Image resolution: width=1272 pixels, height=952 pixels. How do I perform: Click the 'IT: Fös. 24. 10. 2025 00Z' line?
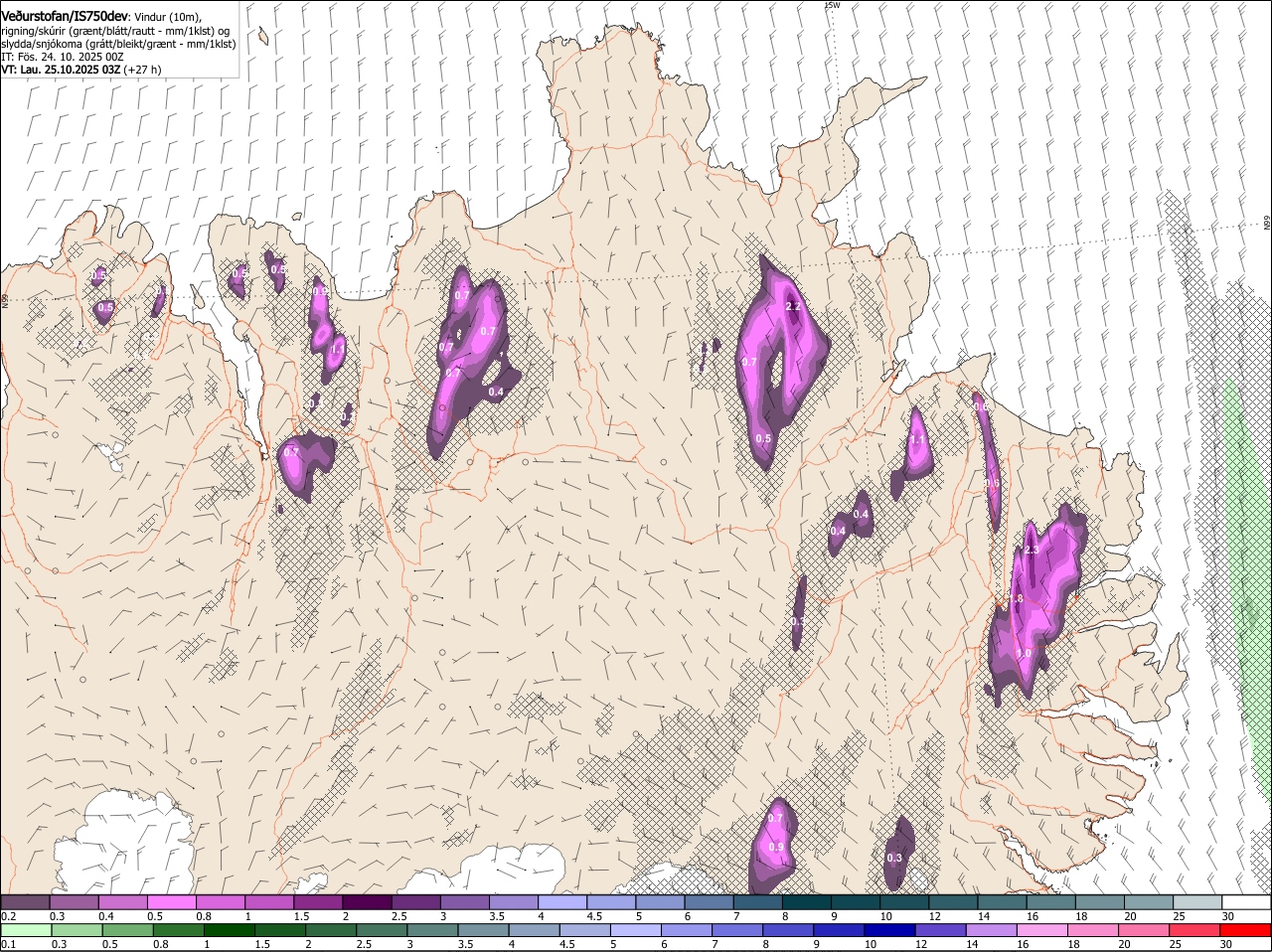[63, 57]
